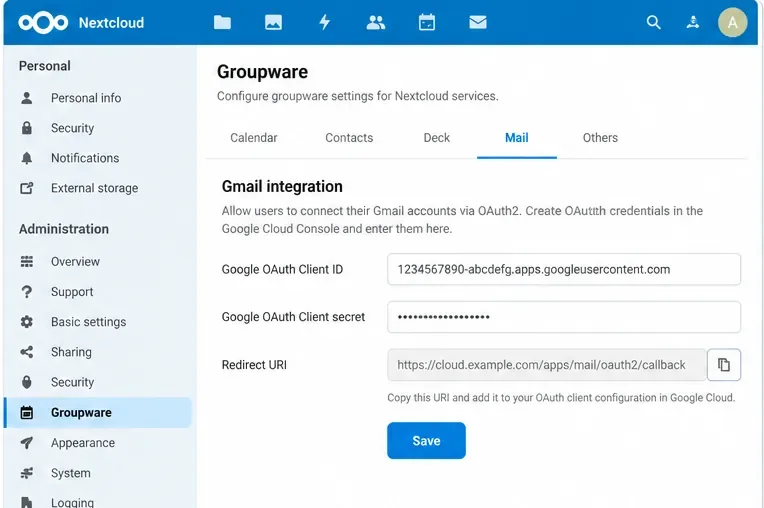Image resolution: width=764 pixels, height=508 pixels.
Task: Save the Gmail integration settings
Action: click(x=426, y=440)
